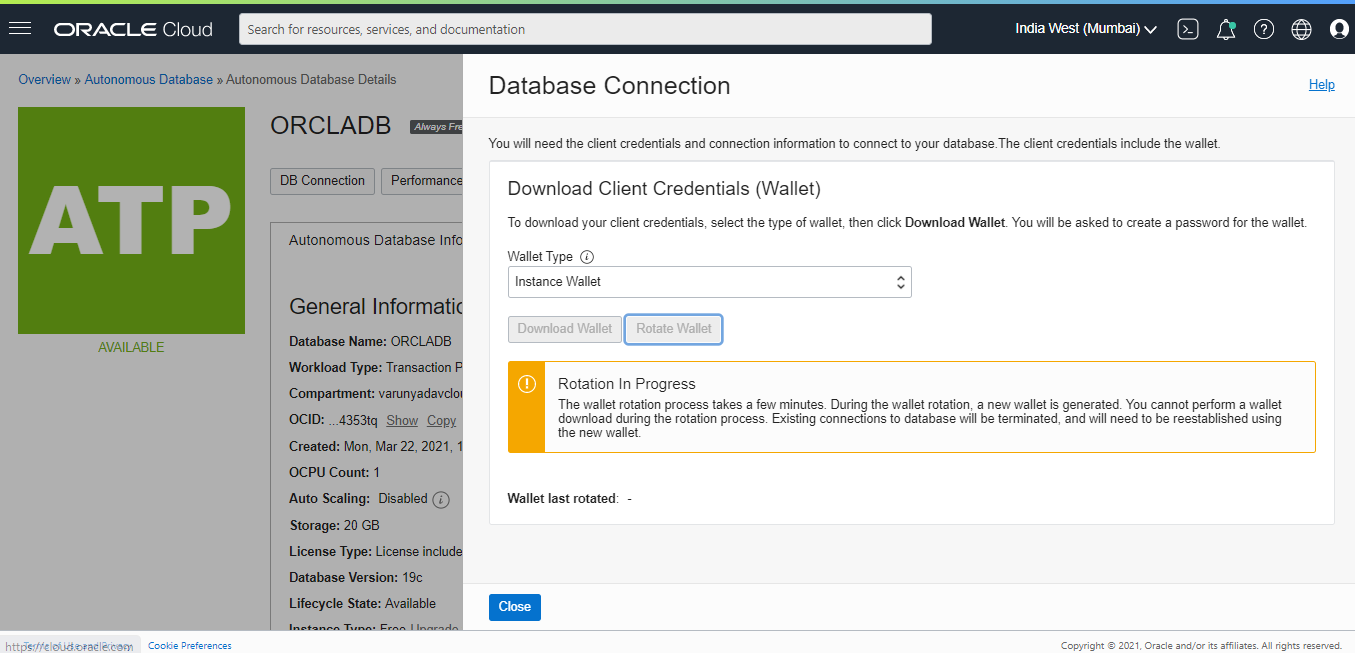The height and width of the screenshot is (653, 1355).
Task: Click the Rotation In Progress heading
Action: [x=626, y=384]
